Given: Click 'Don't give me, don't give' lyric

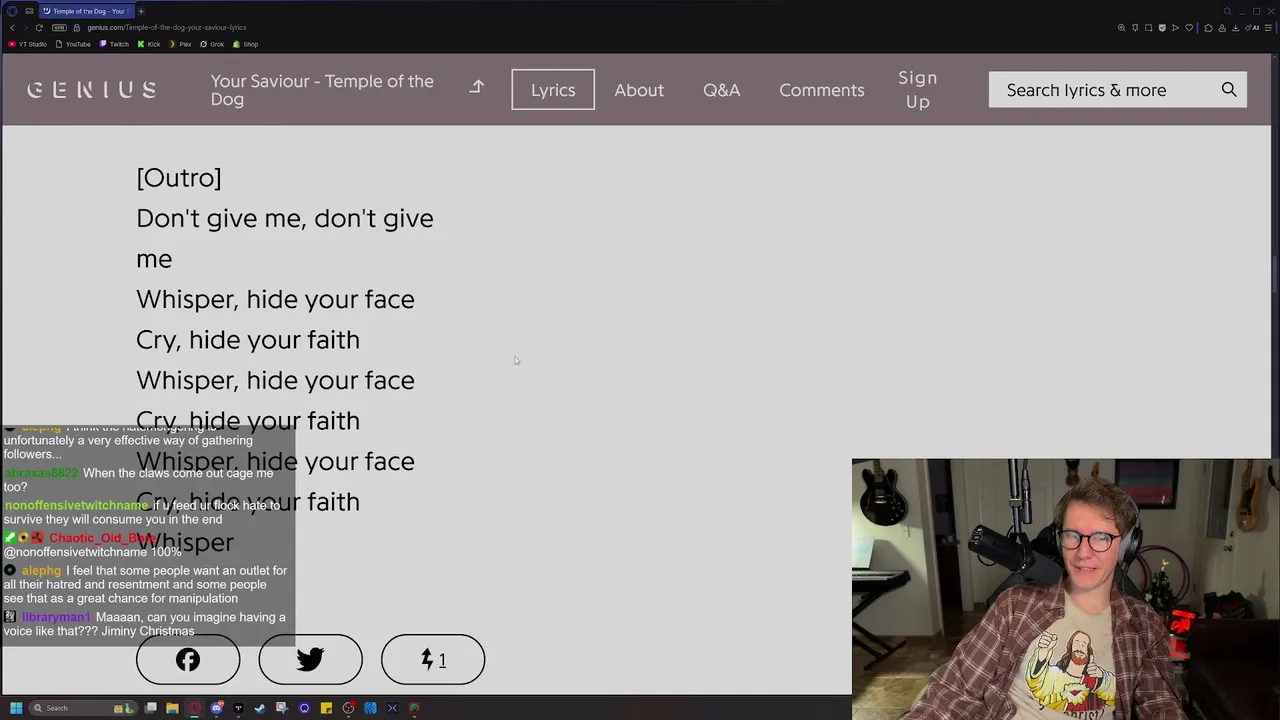Looking at the screenshot, I should click(285, 218).
